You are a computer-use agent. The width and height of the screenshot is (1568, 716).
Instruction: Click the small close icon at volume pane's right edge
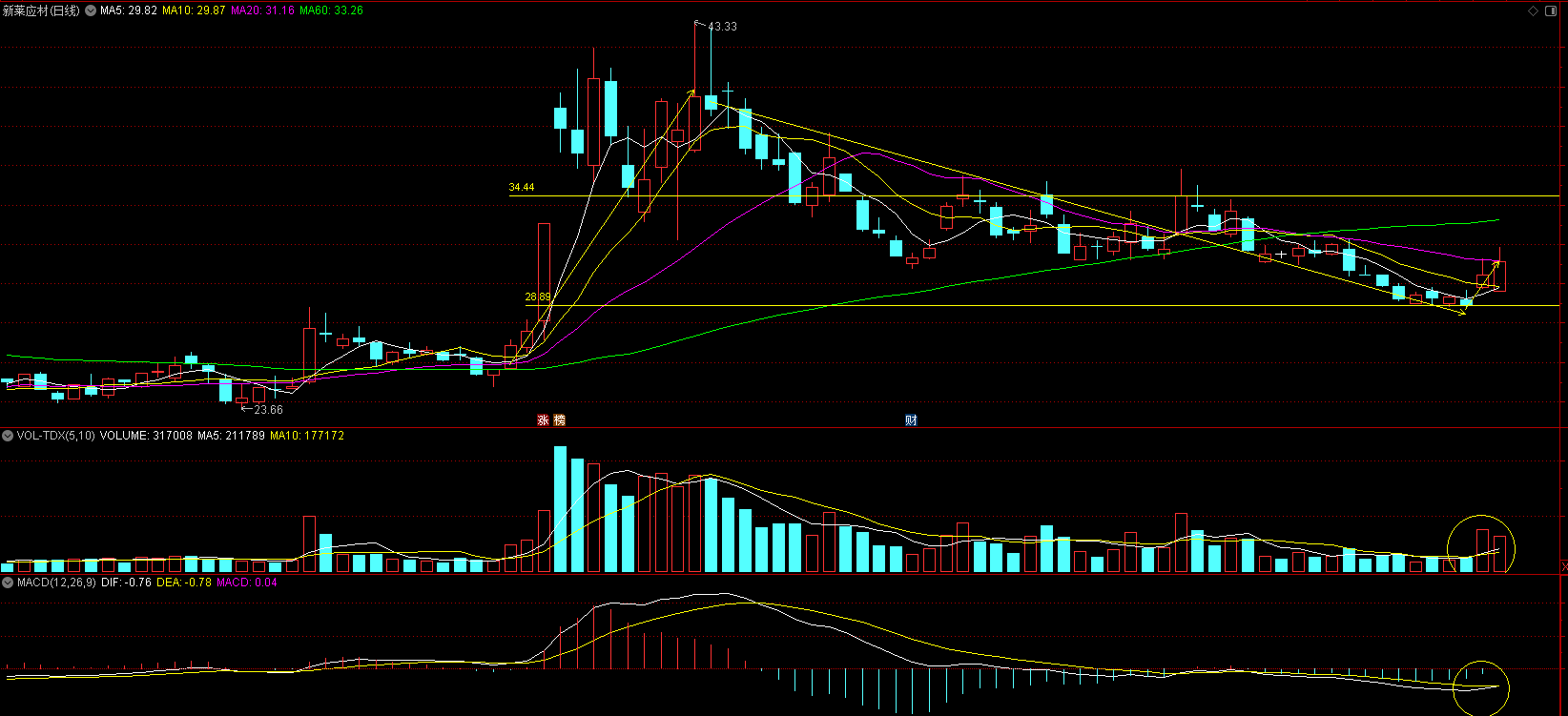pyautogui.click(x=1563, y=566)
